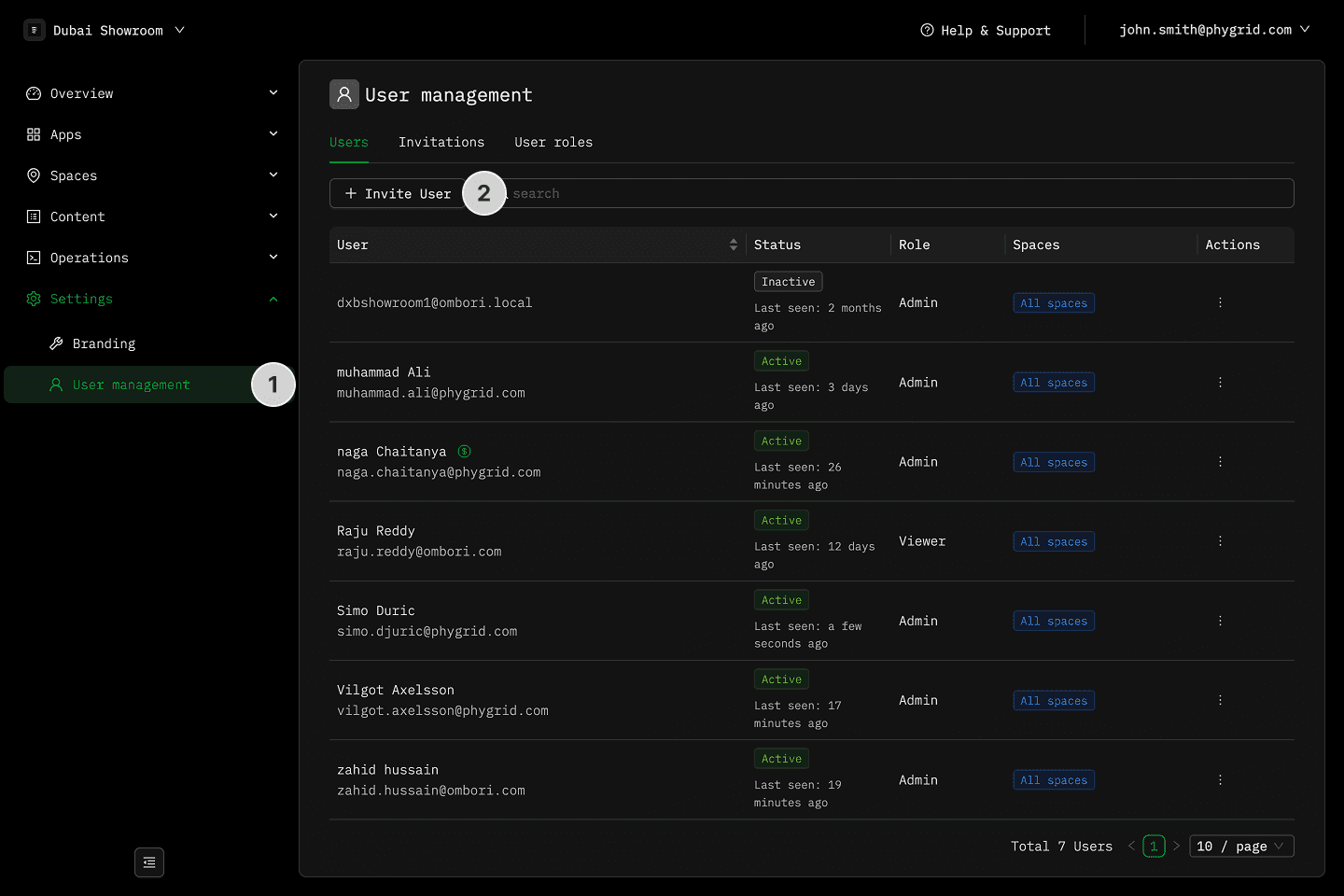Click All spaces tag for zahid hussain

pos(1054,780)
